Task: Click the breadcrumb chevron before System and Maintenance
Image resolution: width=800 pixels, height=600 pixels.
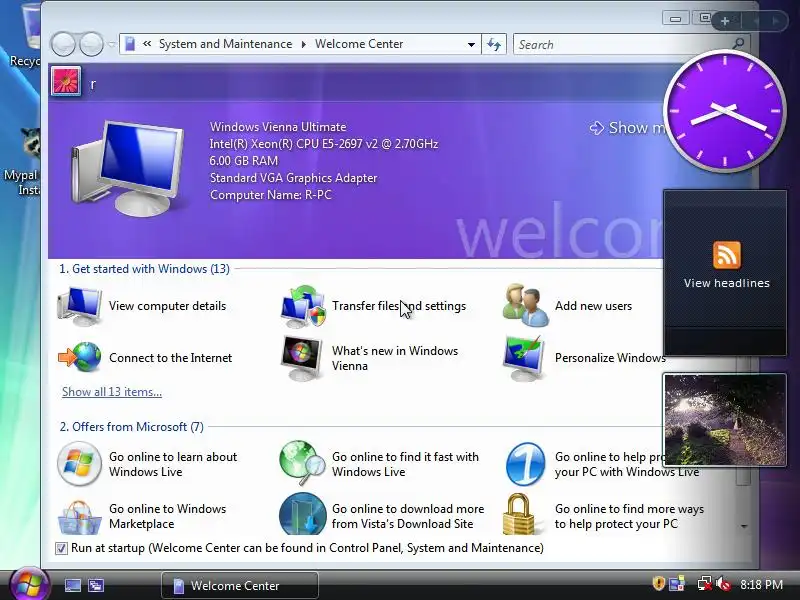Action: point(147,44)
